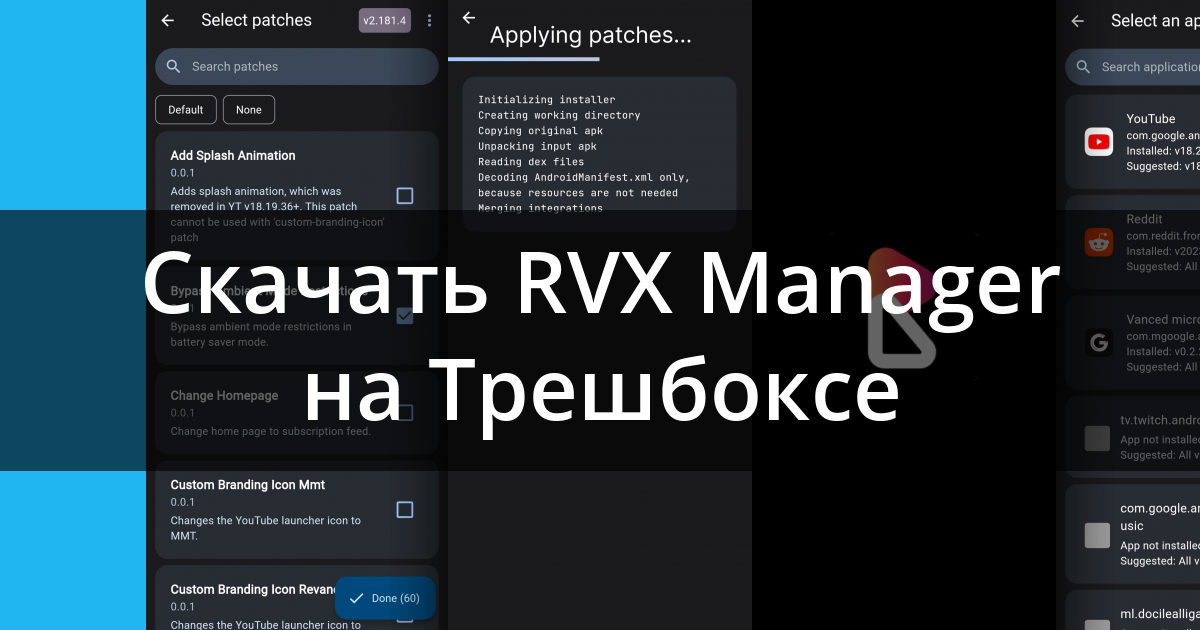Click the 'Initializing installer' log line
Viewport: 1200px width, 630px height.
[x=547, y=100]
